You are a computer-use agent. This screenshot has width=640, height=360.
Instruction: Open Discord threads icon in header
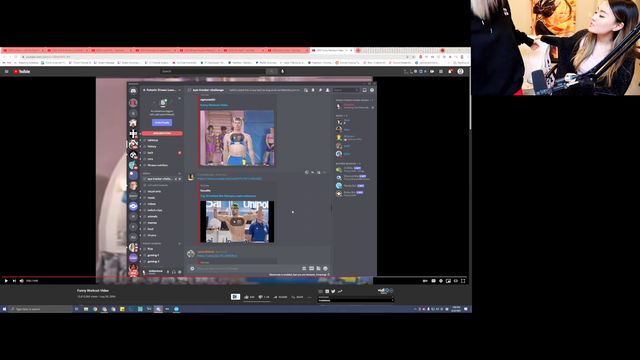tap(306, 90)
